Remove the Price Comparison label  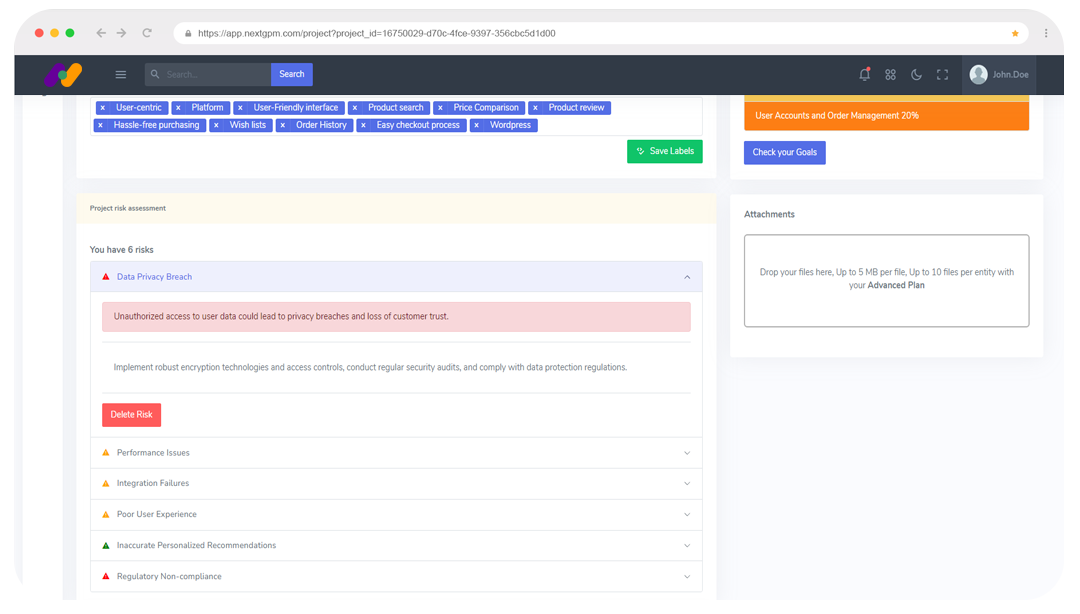click(x=440, y=108)
